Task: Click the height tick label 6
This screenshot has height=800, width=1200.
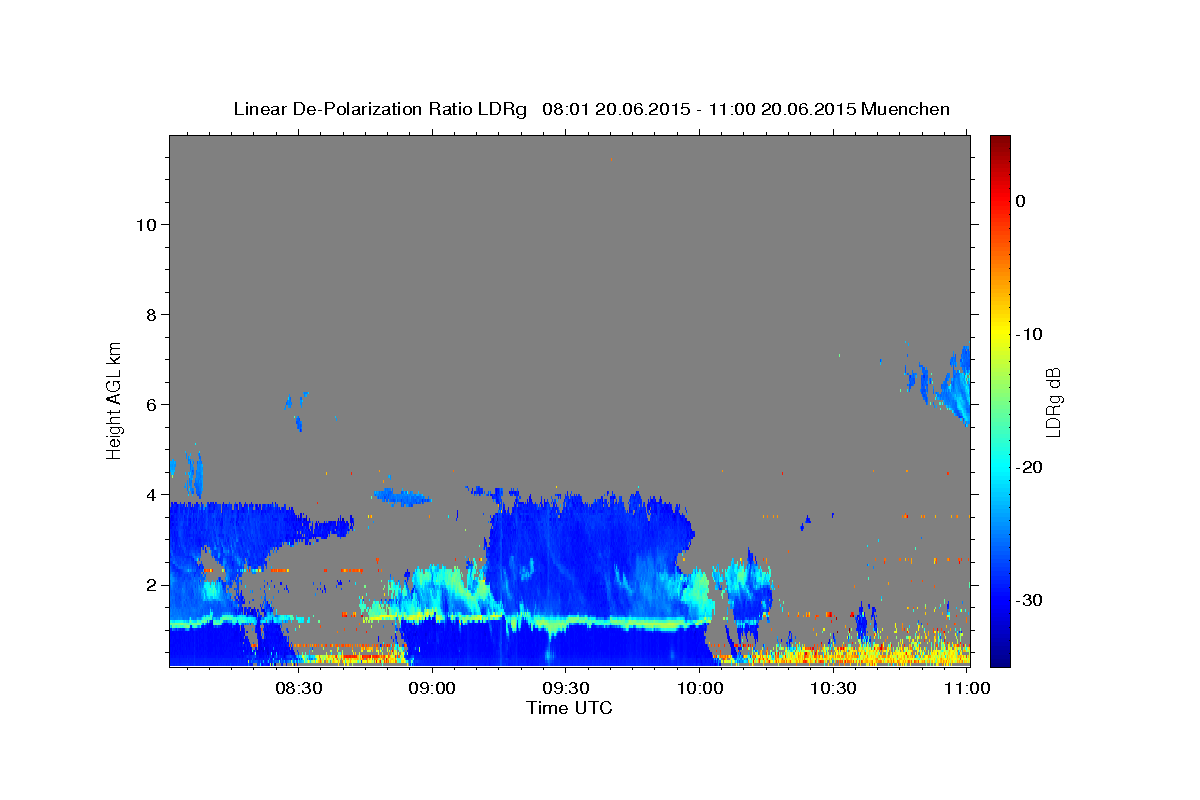Action: [x=151, y=405]
